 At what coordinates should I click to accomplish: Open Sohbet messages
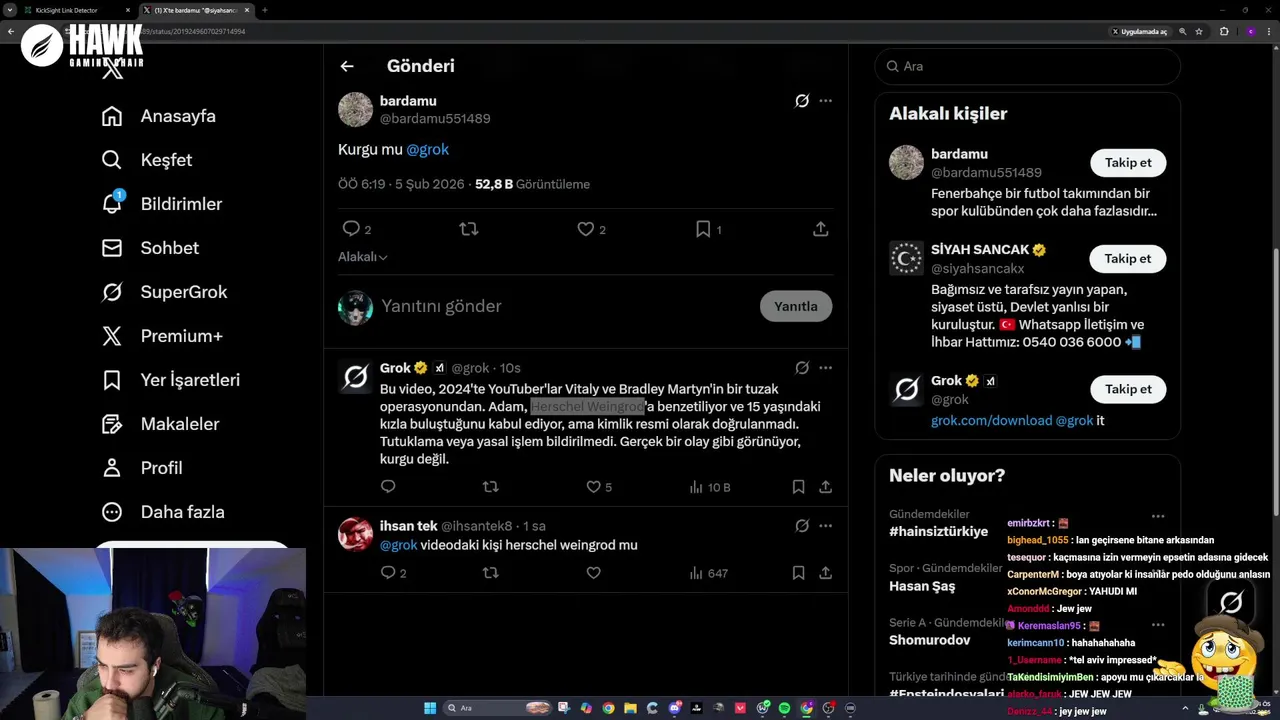[x=150, y=248]
